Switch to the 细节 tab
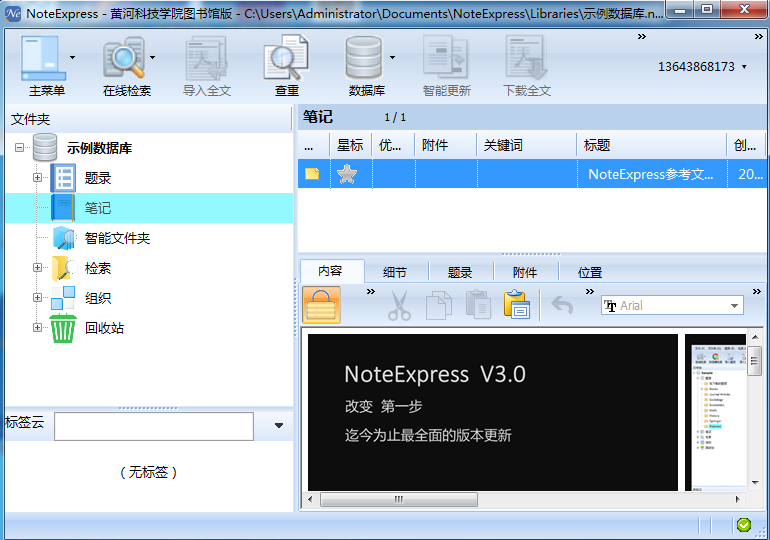The width and height of the screenshot is (770, 540). (x=394, y=272)
